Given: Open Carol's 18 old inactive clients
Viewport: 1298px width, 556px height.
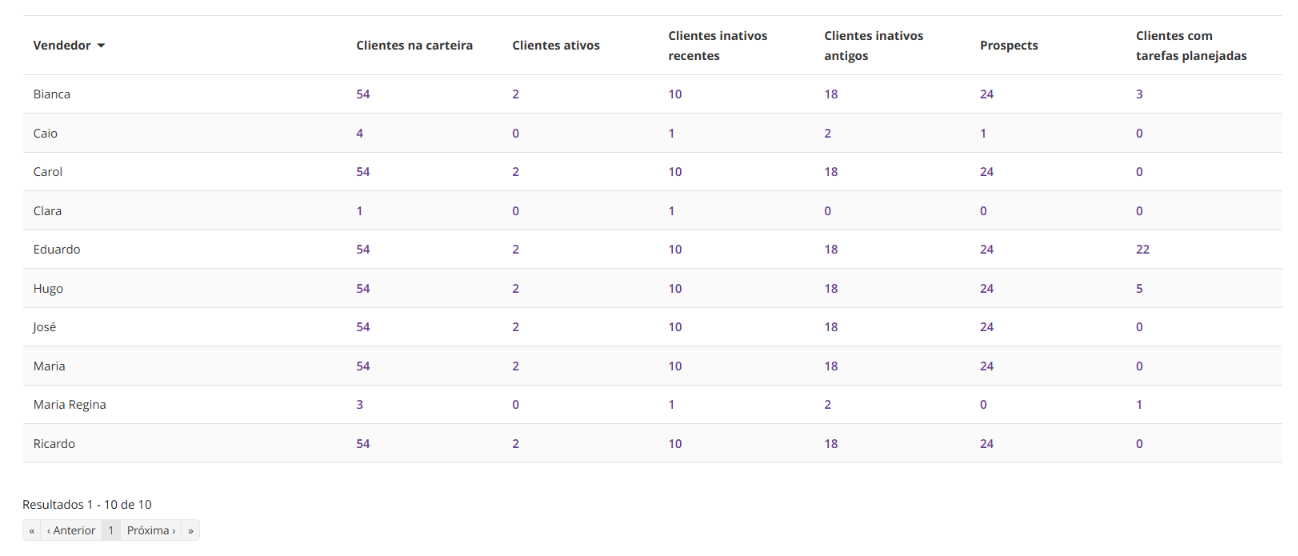Looking at the screenshot, I should point(831,172).
